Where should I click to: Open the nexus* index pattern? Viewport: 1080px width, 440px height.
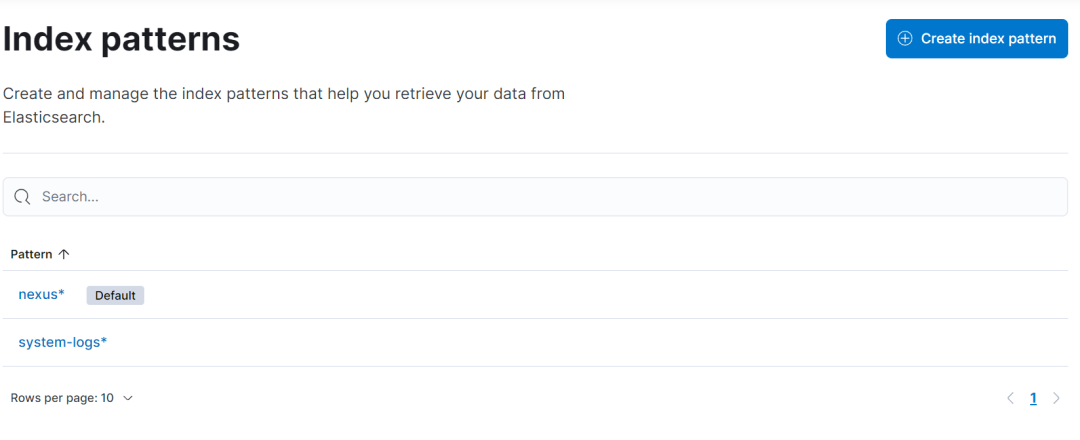coord(41,295)
